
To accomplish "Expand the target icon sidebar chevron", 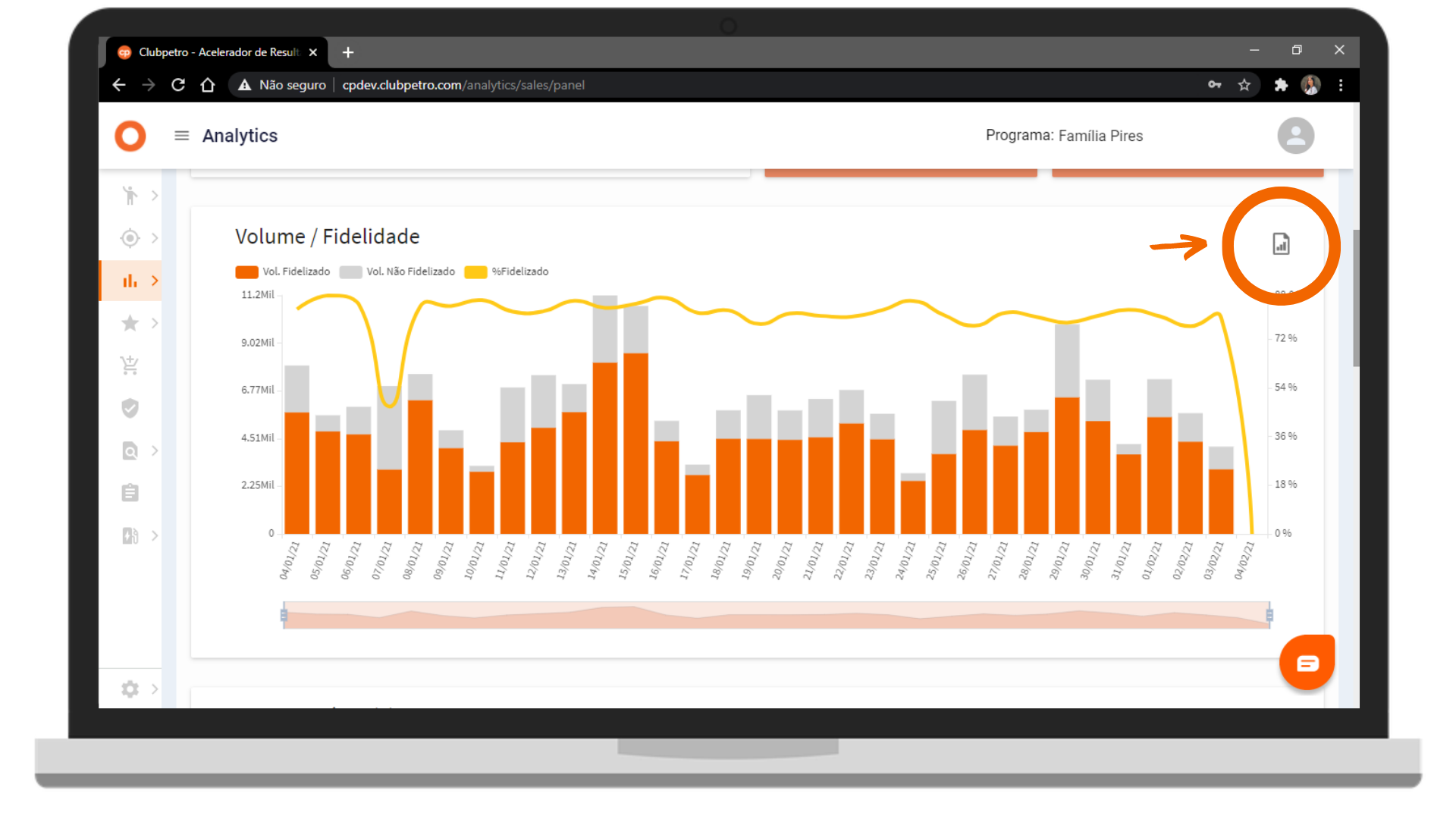I will 155,238.
